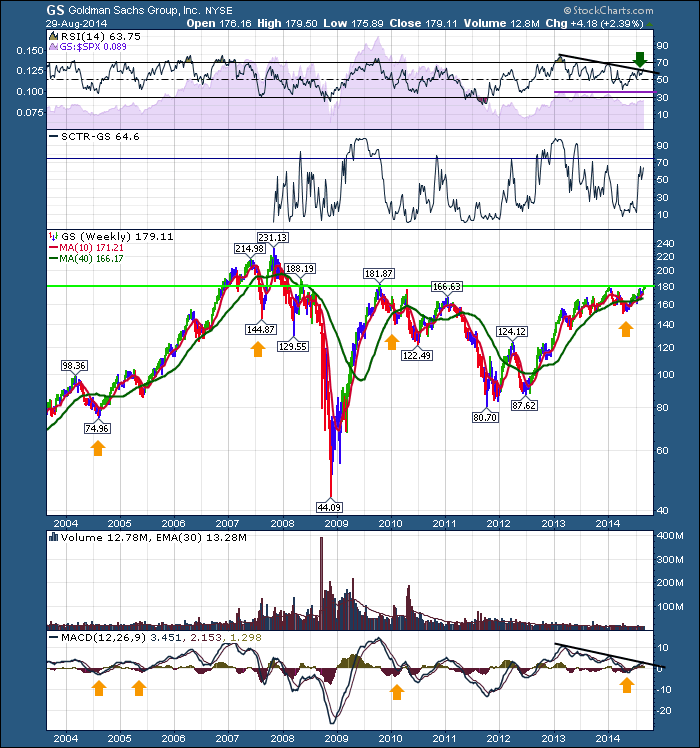Click the 87.62 price label

(524, 405)
